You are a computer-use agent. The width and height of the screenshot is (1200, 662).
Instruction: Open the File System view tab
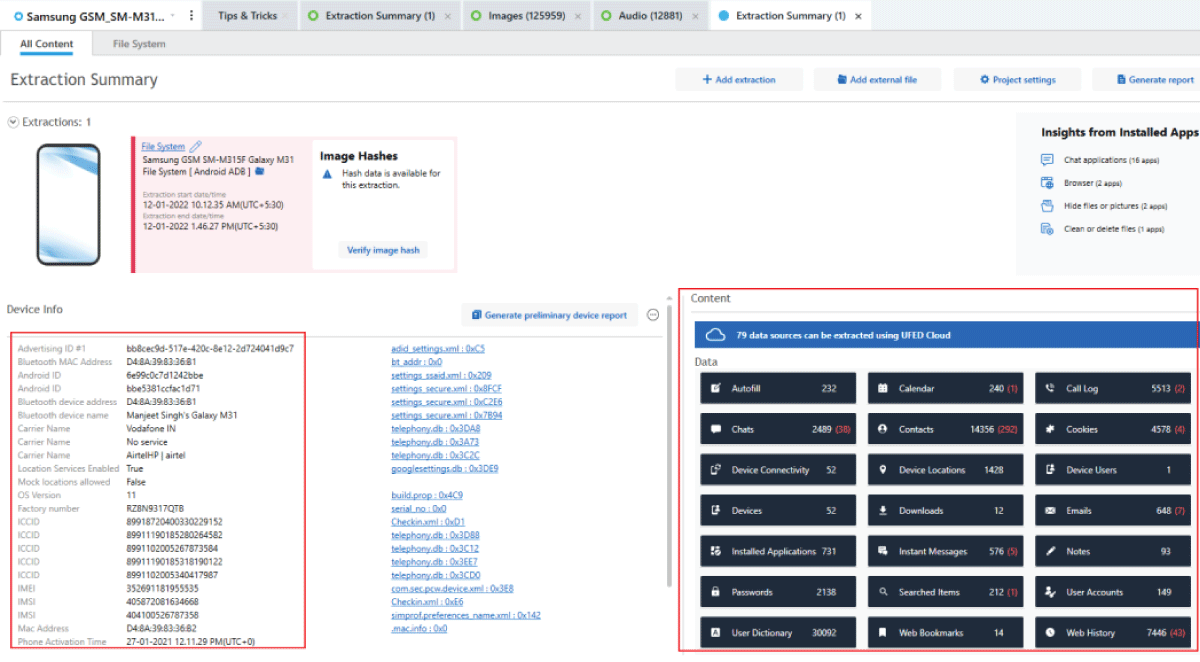point(139,44)
